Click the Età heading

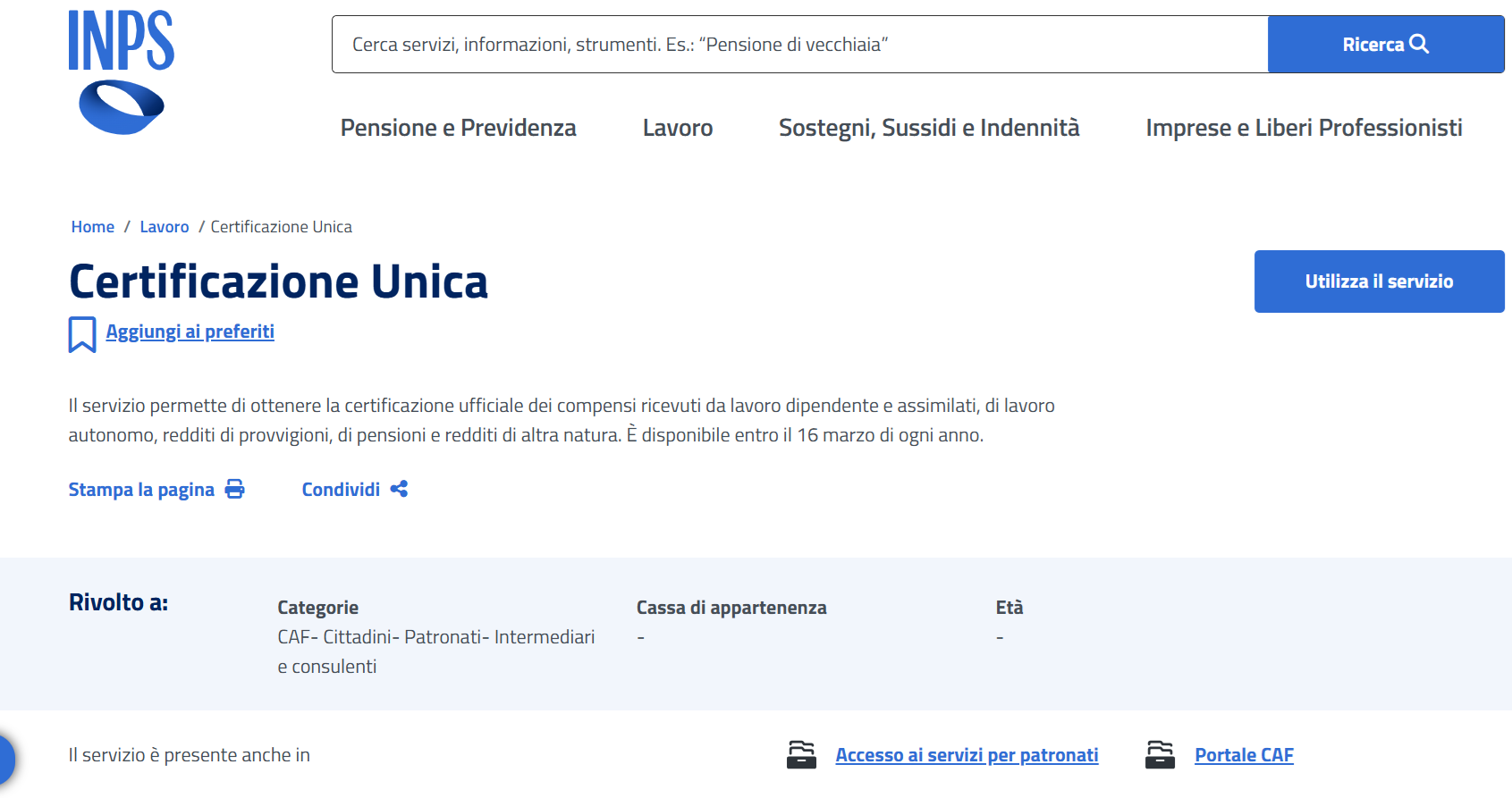tap(1009, 608)
